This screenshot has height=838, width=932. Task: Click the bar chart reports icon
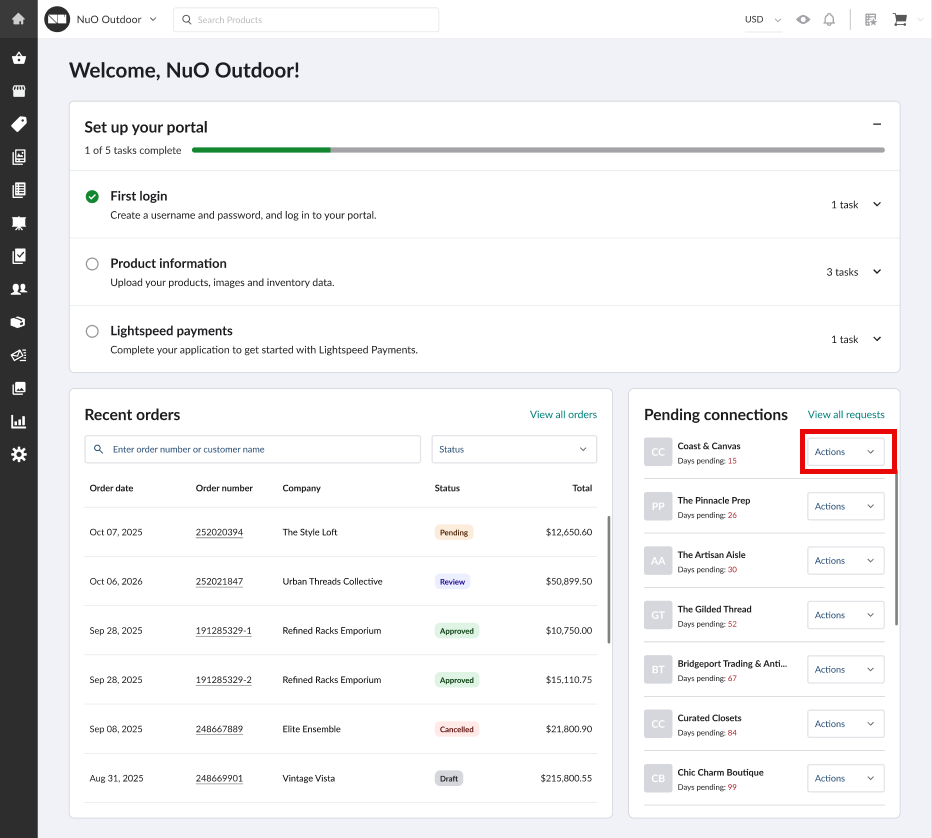pos(18,421)
